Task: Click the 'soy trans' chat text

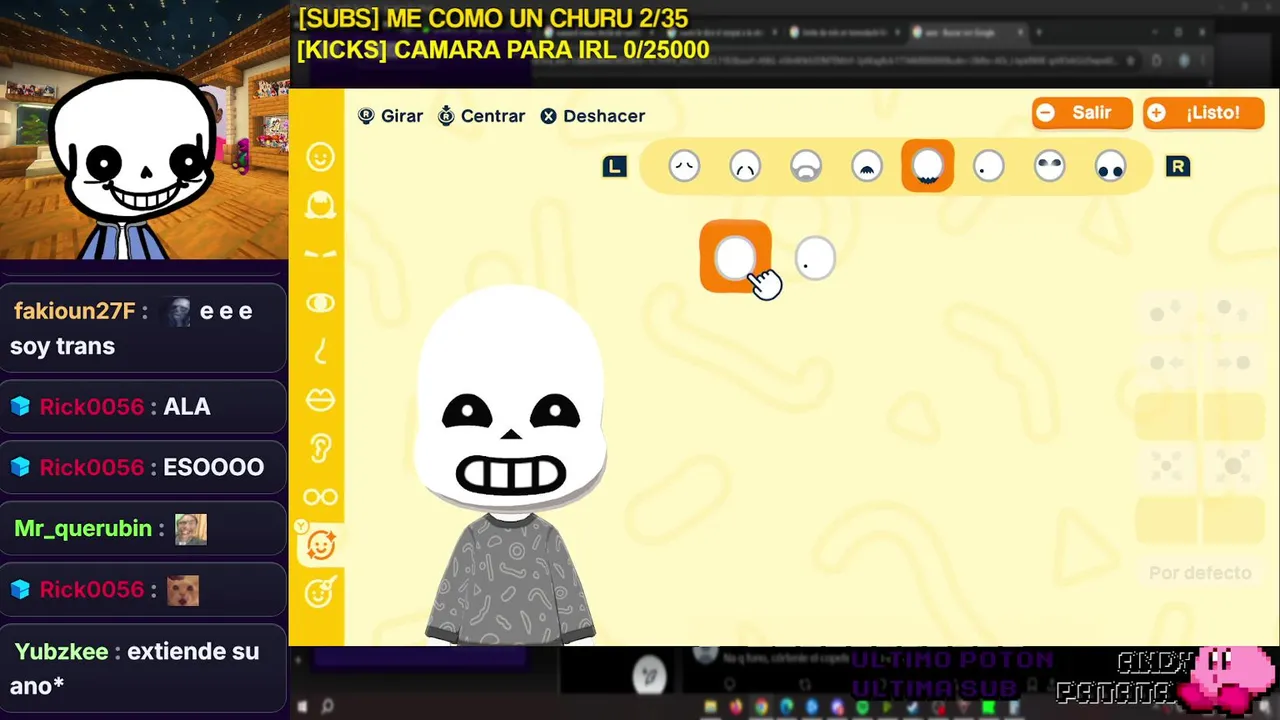Action: tap(62, 346)
